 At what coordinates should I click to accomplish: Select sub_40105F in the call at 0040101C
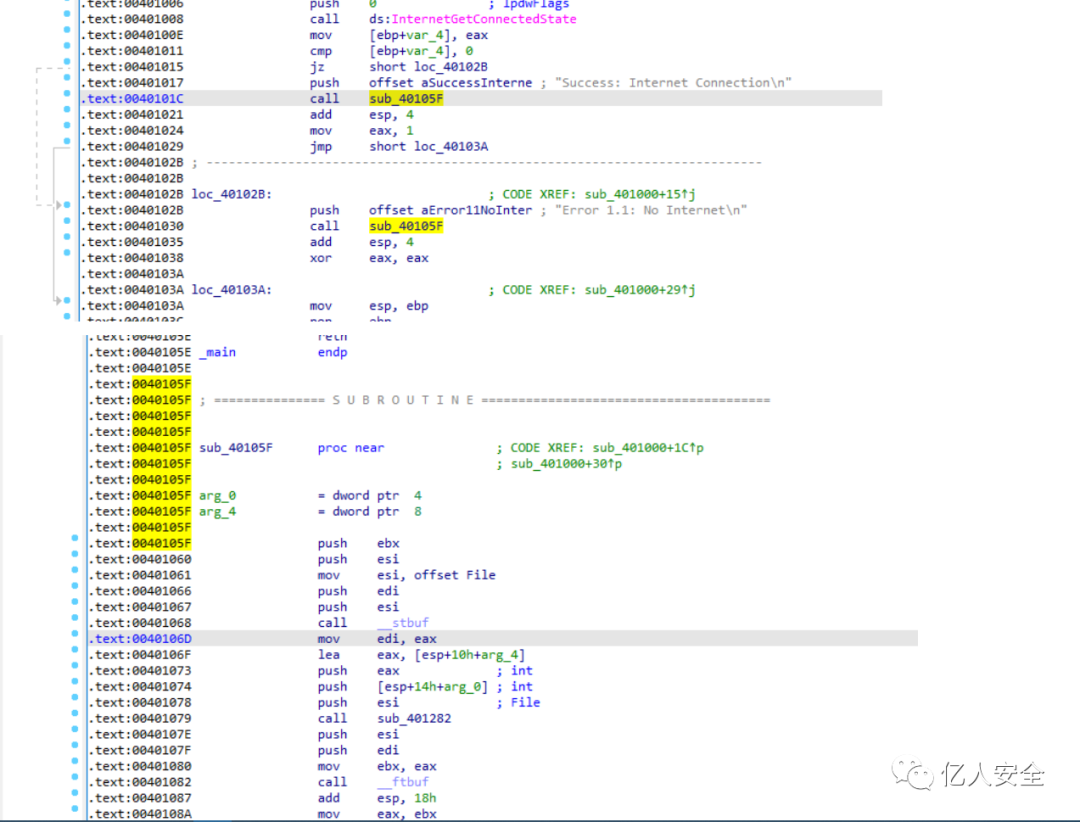[x=406, y=99]
